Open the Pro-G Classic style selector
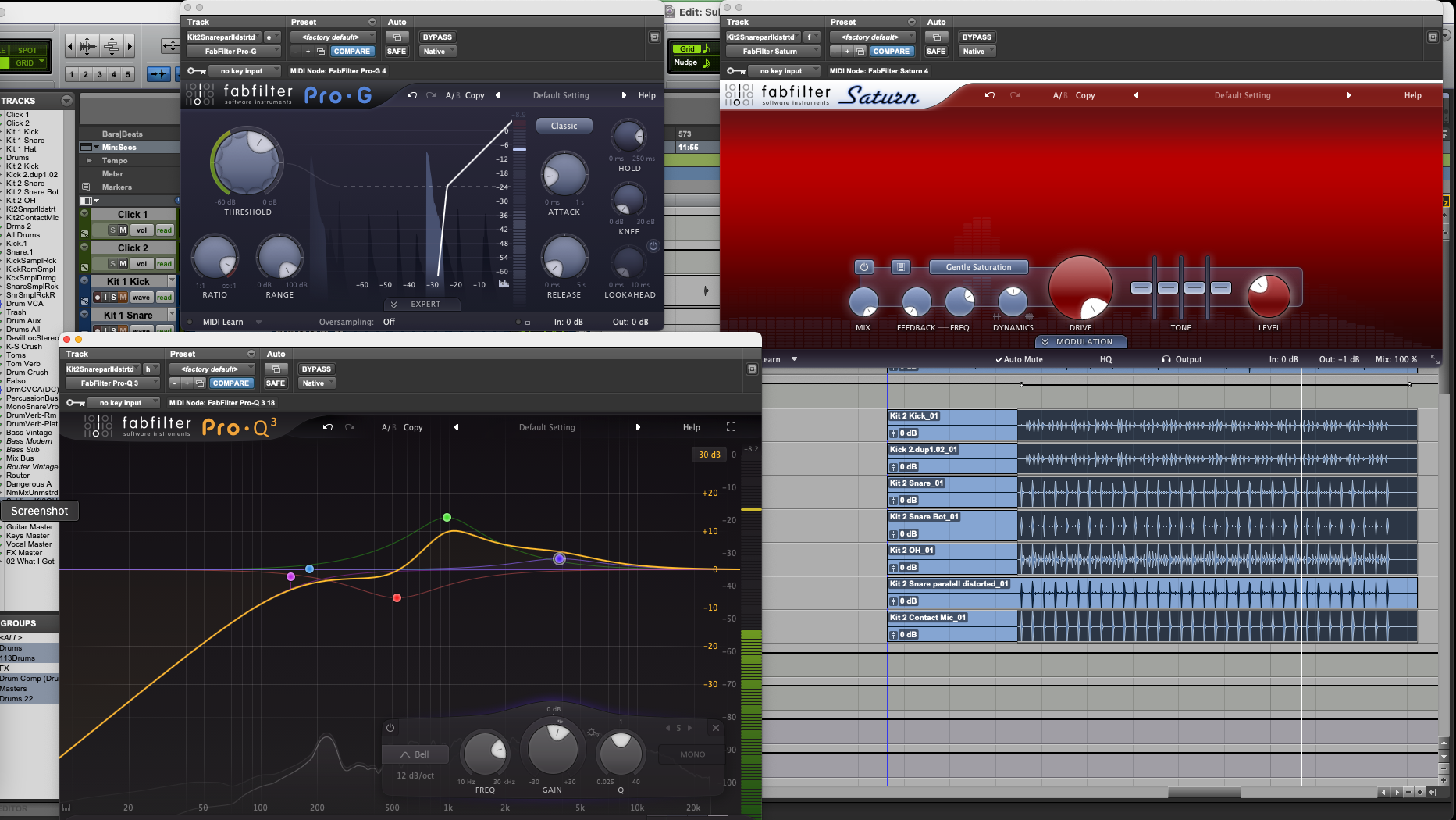The height and width of the screenshot is (820, 1456). (564, 126)
